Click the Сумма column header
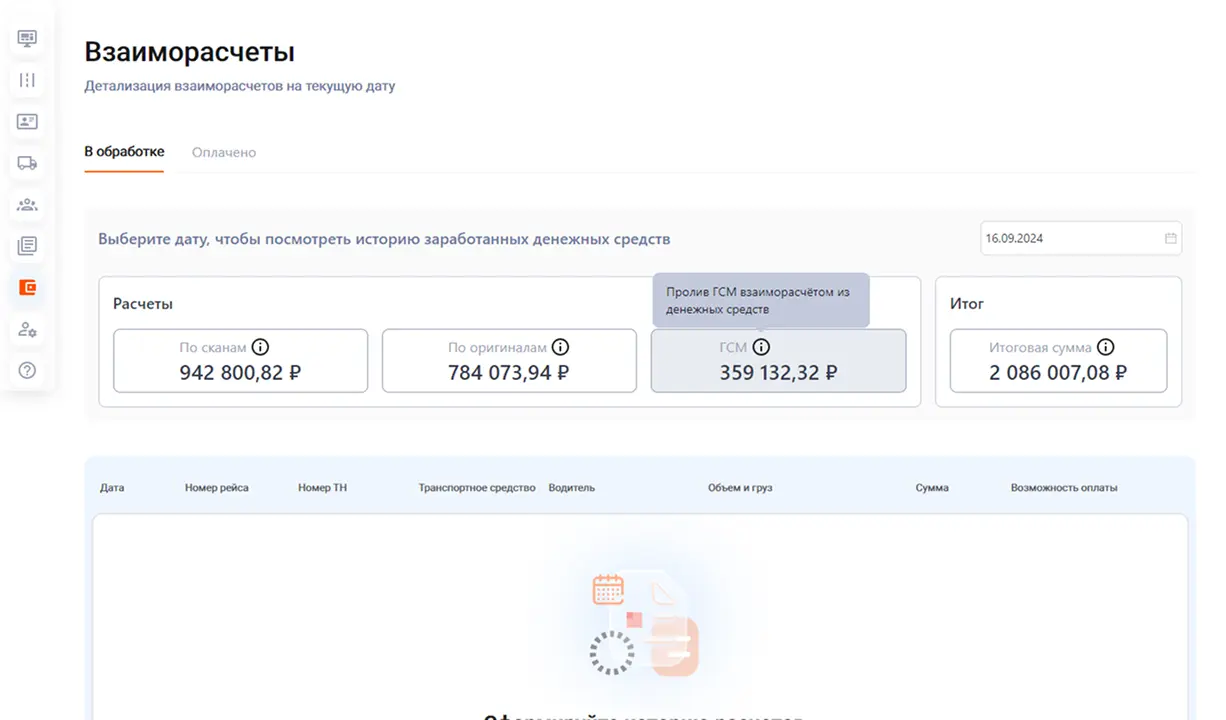 [x=932, y=488]
